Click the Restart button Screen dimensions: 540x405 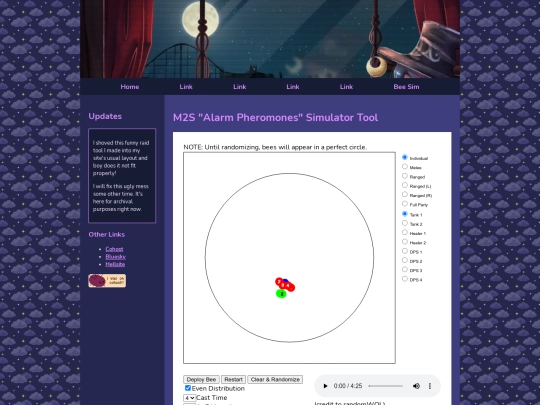tap(233, 380)
